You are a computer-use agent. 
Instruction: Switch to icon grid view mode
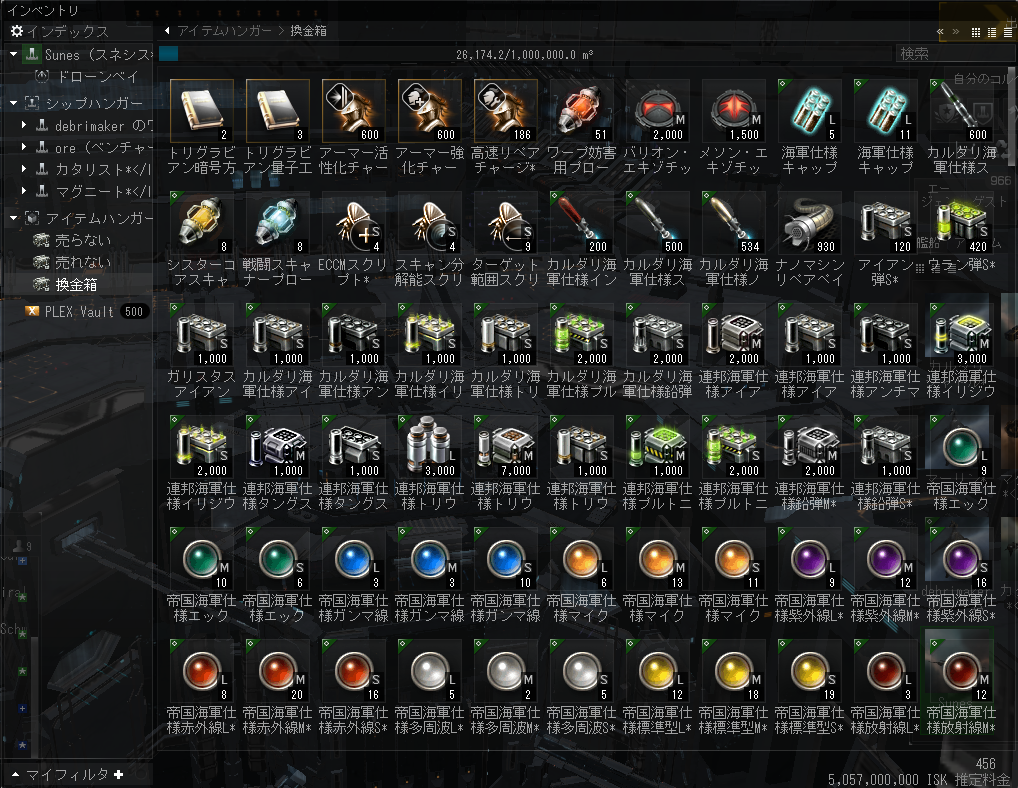976,32
